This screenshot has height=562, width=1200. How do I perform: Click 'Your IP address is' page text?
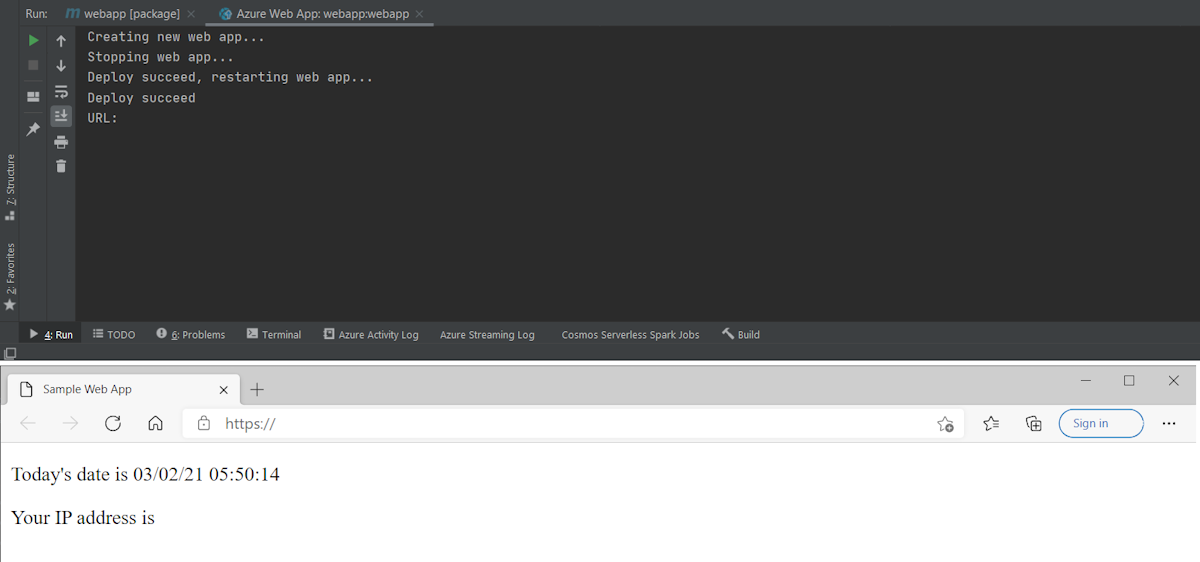point(83,518)
